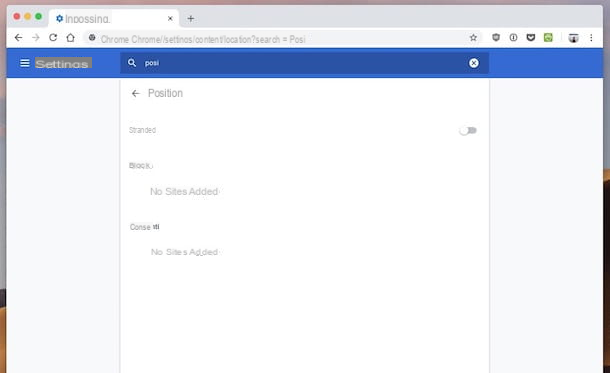This screenshot has width=610, height=373.
Task: Open the Pocket extension icon
Action: 531,37
